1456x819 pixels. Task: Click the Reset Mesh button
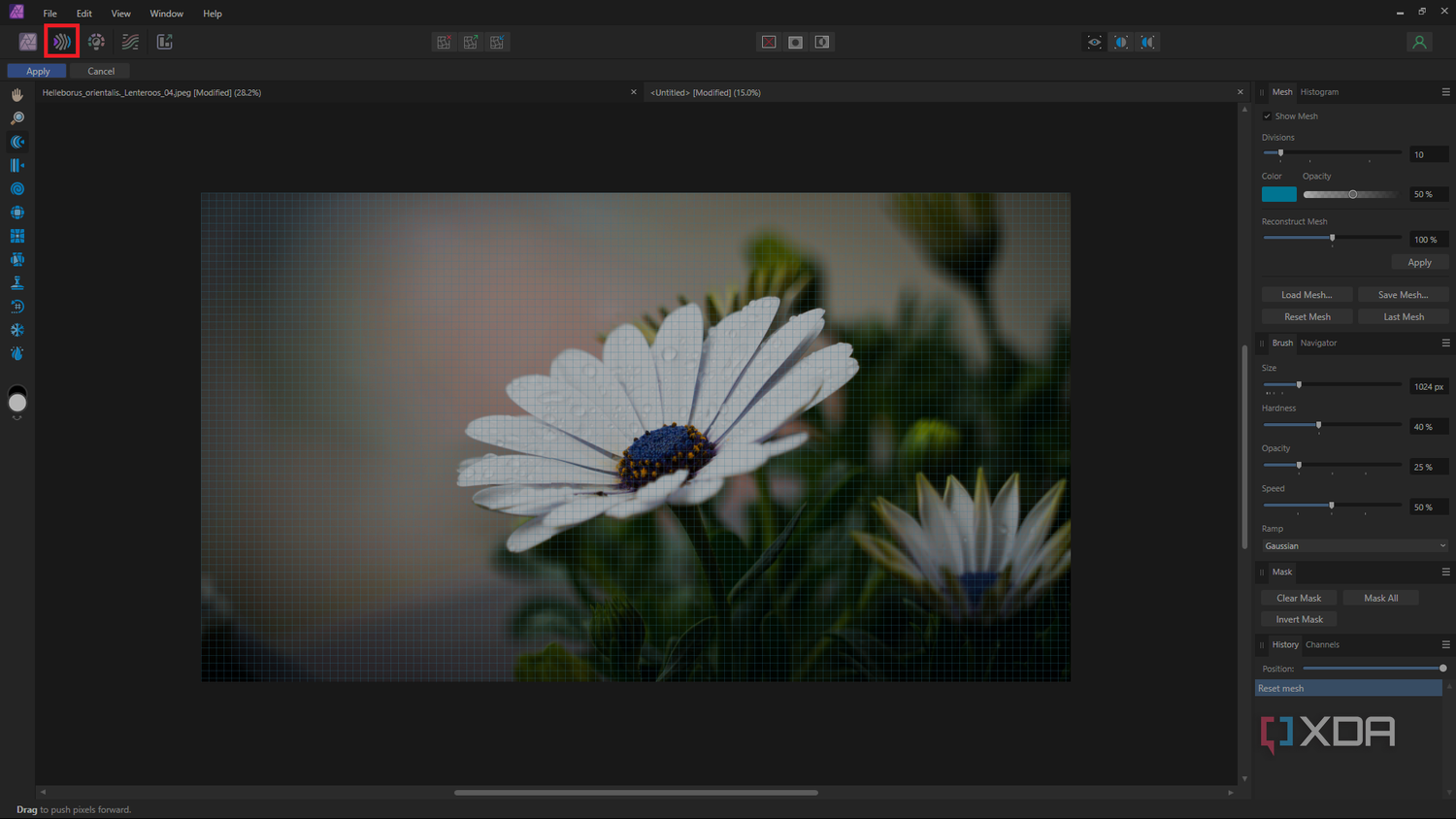(1307, 316)
